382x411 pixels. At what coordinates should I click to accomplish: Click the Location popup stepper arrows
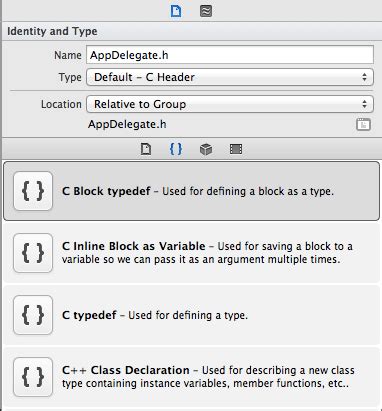coord(364,104)
